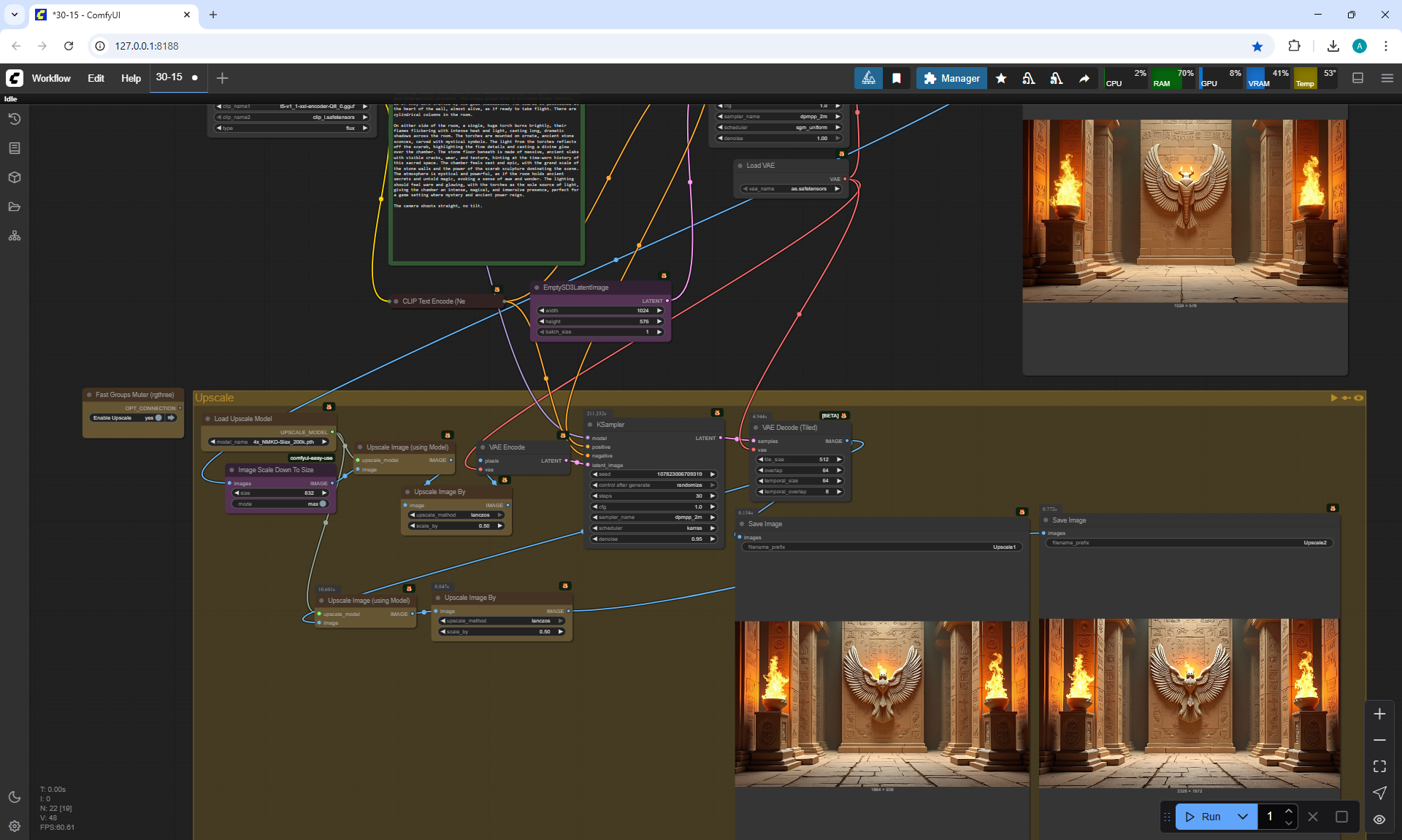
Task: Click the share arrow icon in toolbar
Action: tap(1084, 78)
